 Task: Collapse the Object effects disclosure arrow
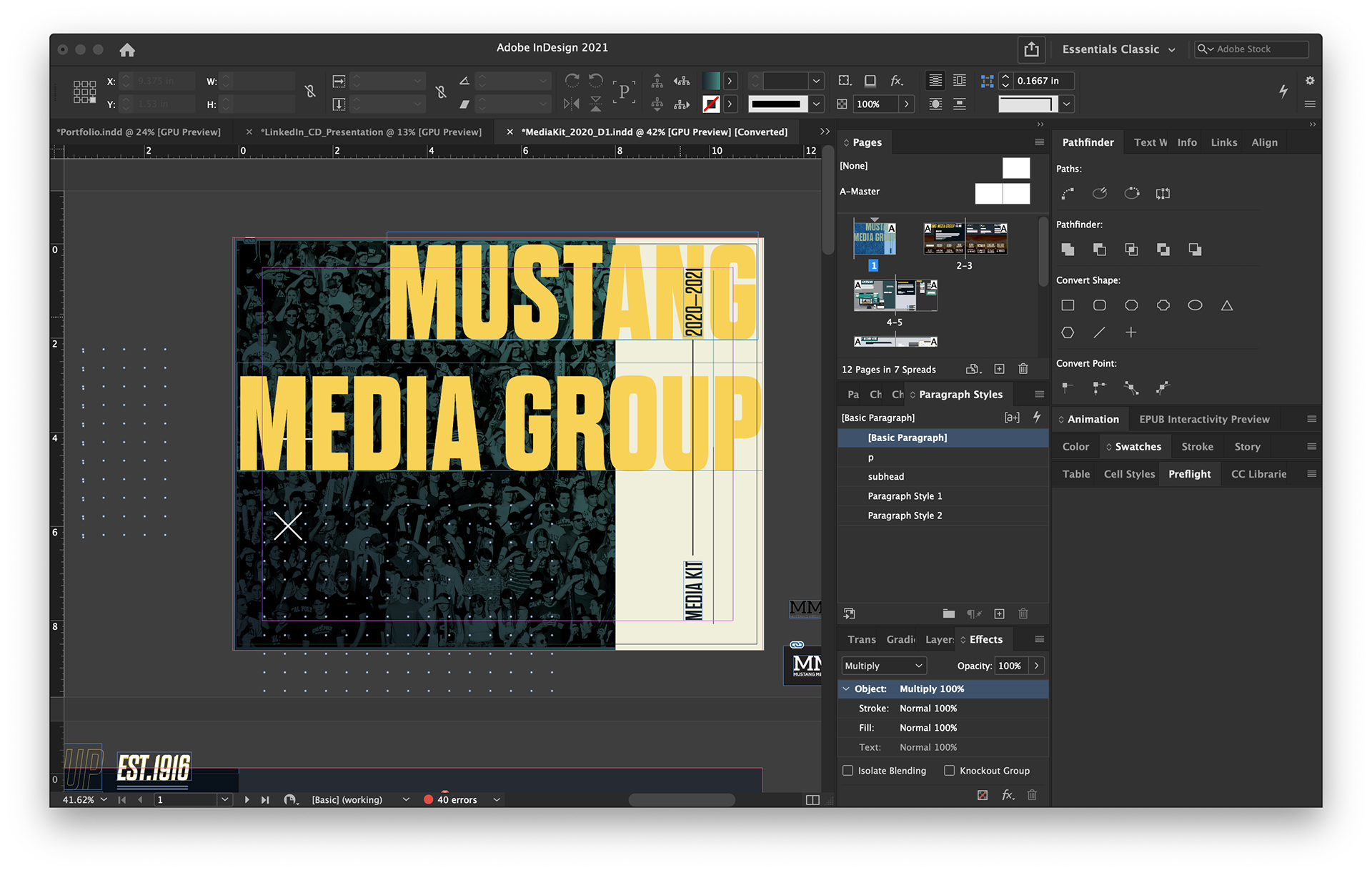(x=846, y=689)
